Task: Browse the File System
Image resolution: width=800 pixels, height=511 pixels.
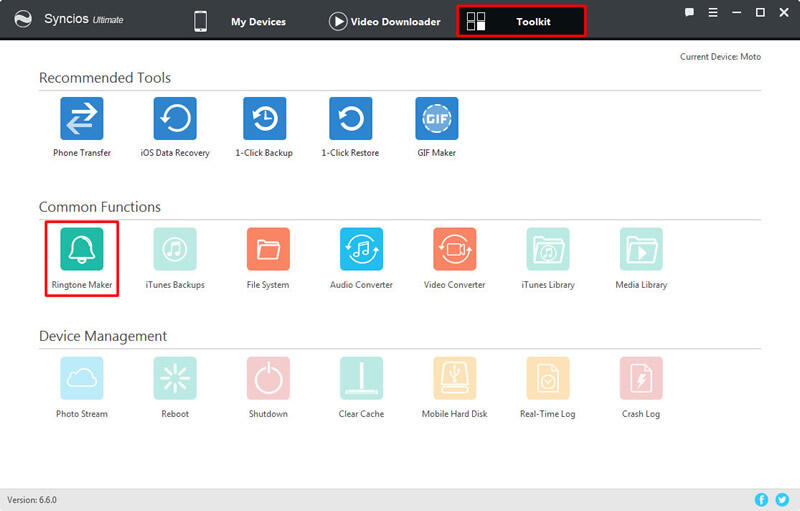Action: tap(268, 250)
